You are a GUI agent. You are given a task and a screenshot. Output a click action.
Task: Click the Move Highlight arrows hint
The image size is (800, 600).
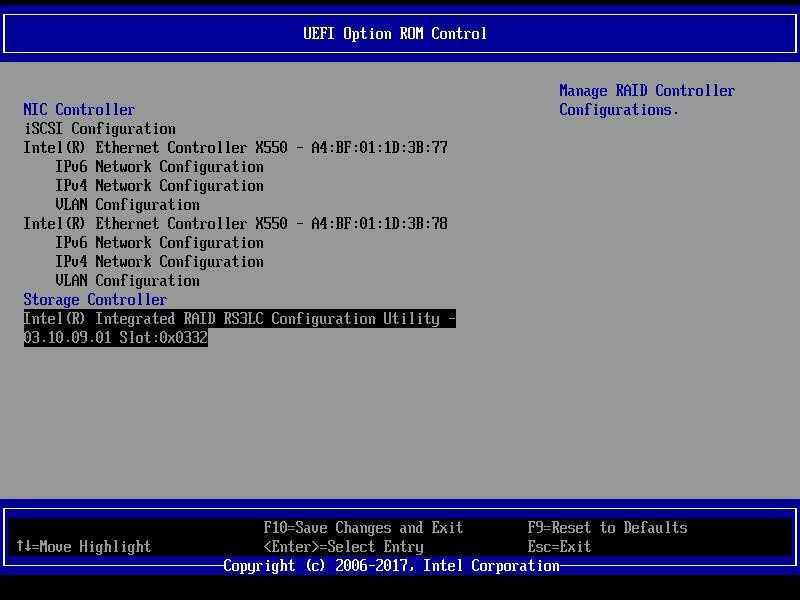point(84,546)
